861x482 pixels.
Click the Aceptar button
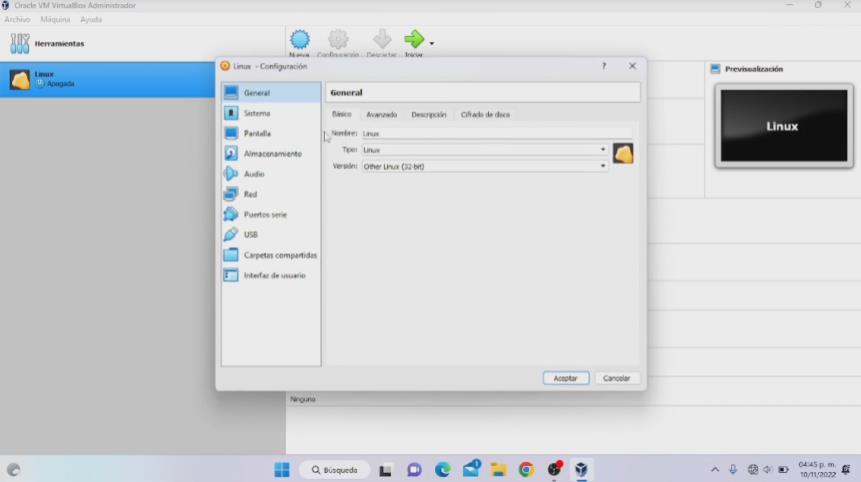point(566,378)
